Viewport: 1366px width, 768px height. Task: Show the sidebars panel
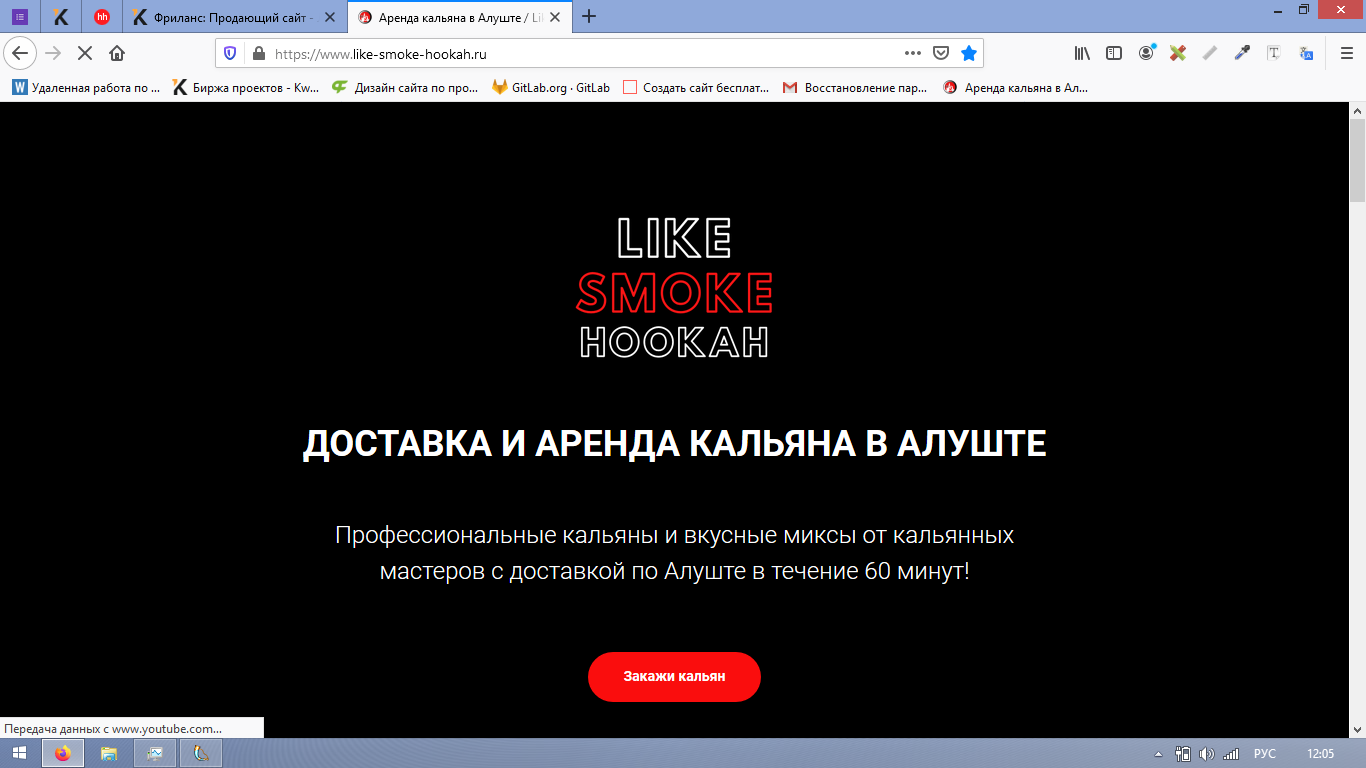[1114, 53]
